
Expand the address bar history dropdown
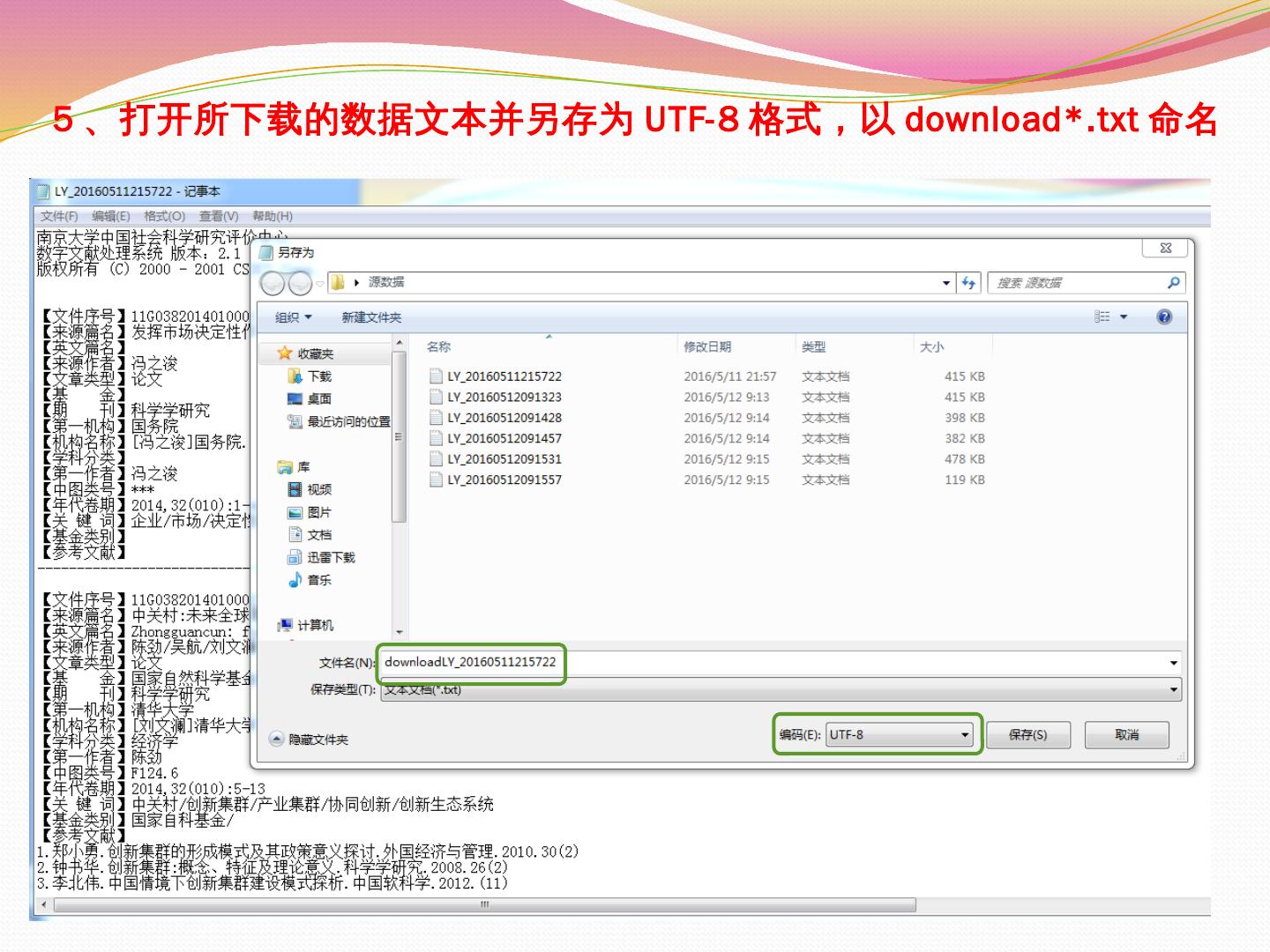coord(946,283)
